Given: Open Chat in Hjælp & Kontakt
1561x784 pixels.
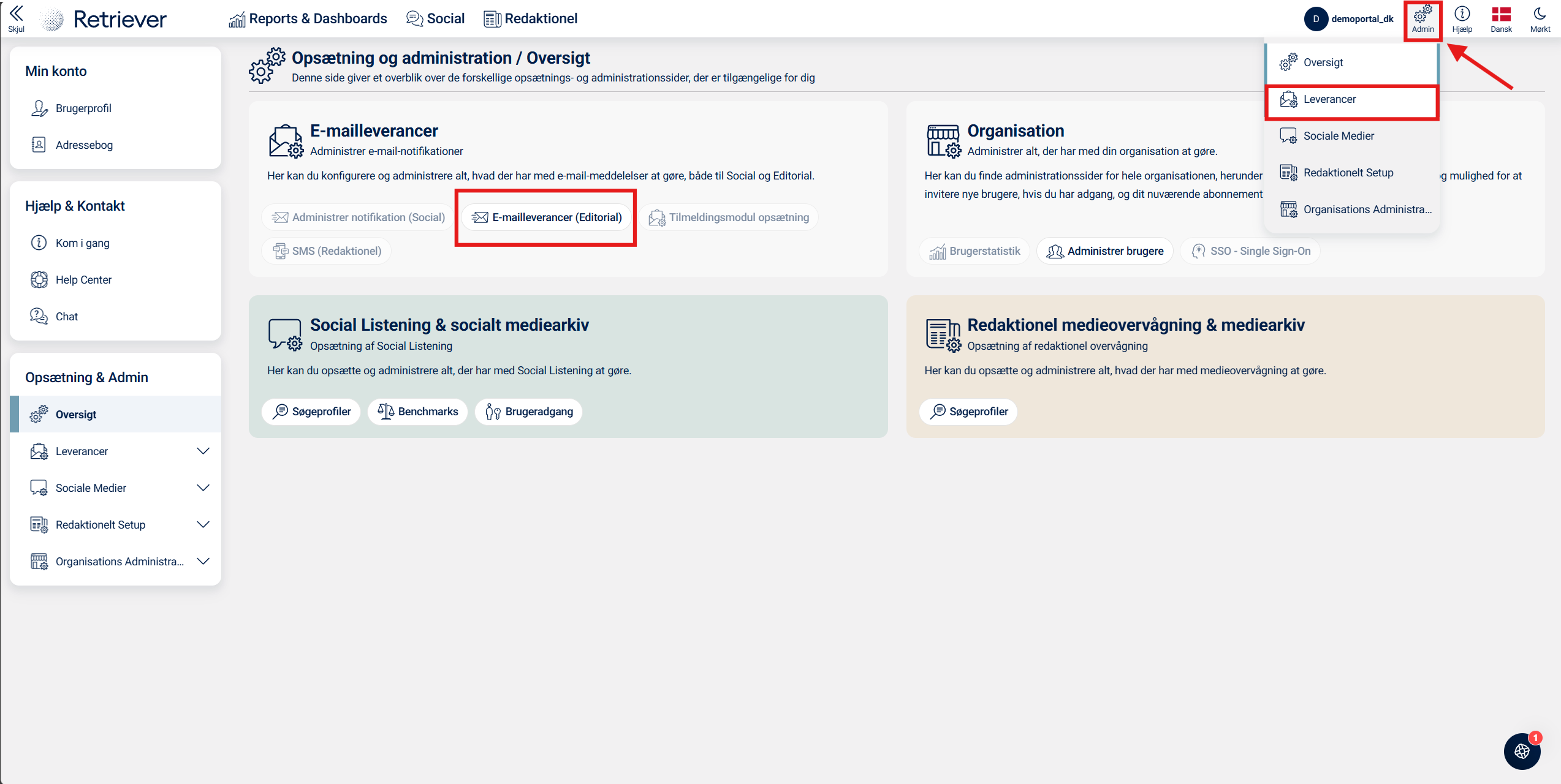Looking at the screenshot, I should [x=66, y=317].
